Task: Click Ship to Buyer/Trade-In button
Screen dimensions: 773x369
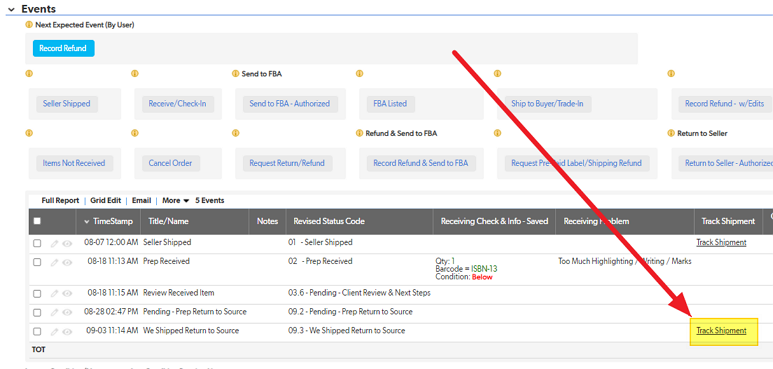Action: pos(548,104)
